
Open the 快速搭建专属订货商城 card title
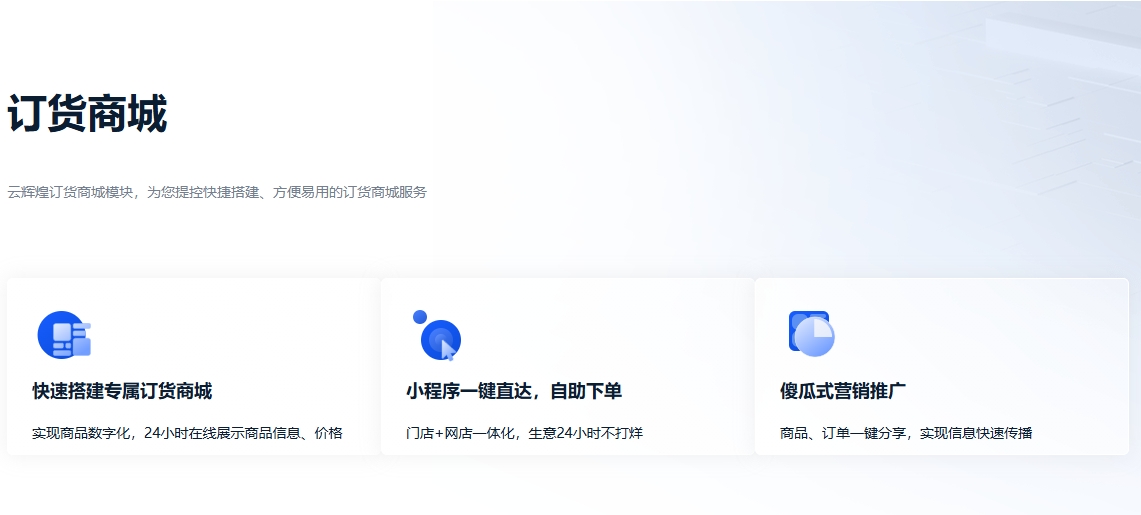pyautogui.click(x=122, y=391)
